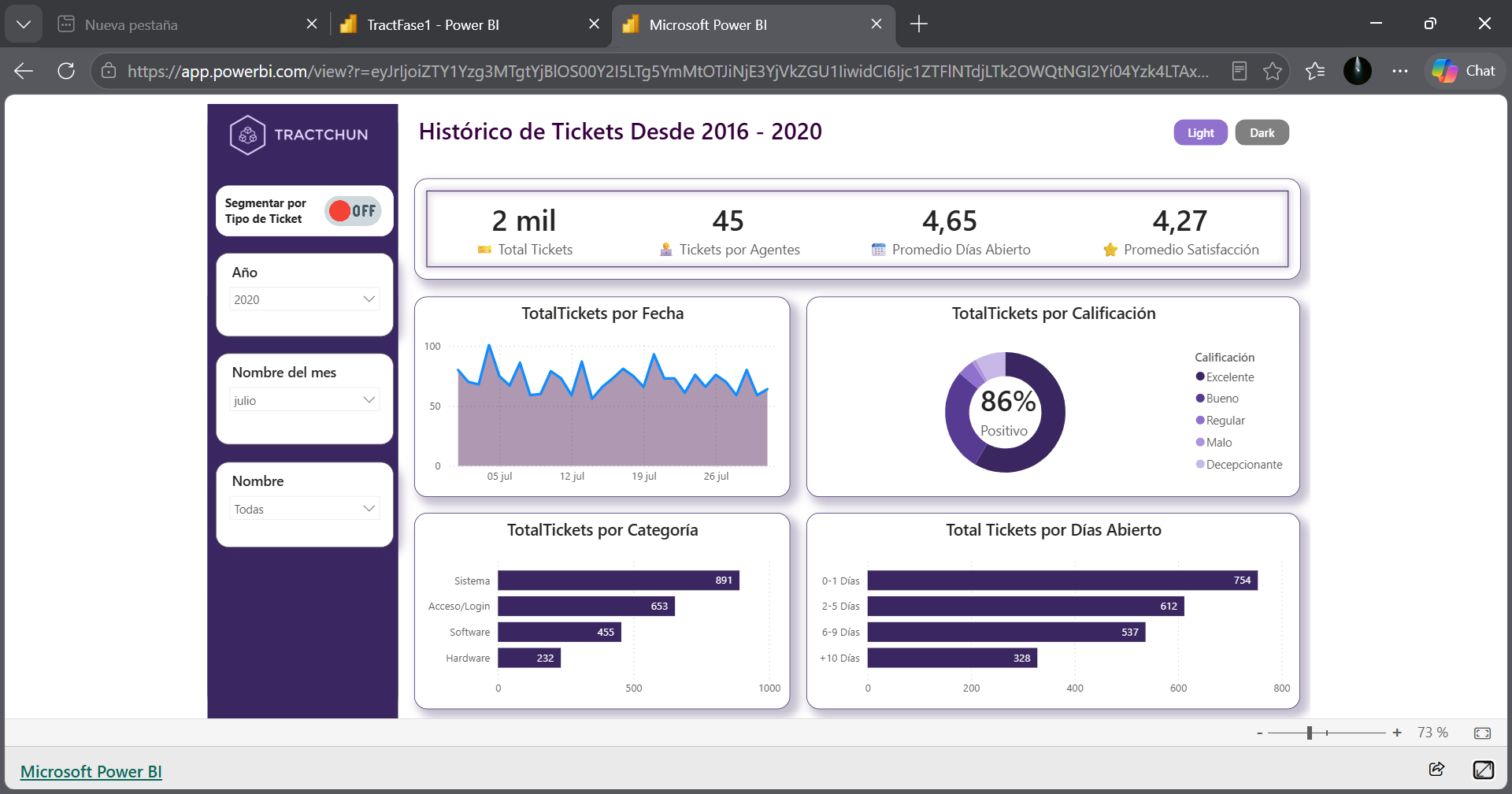Enter full screen mode icon
This screenshot has width=1512, height=794.
click(x=1483, y=770)
